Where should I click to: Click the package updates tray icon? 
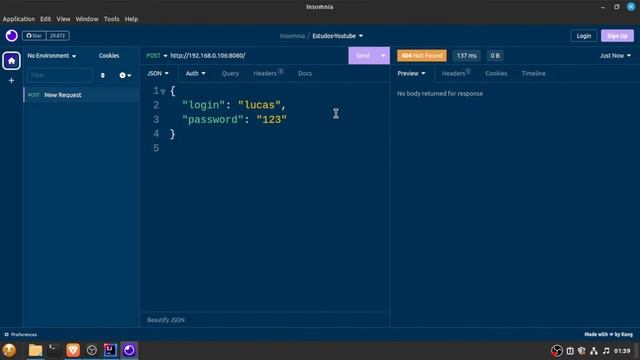582,351
